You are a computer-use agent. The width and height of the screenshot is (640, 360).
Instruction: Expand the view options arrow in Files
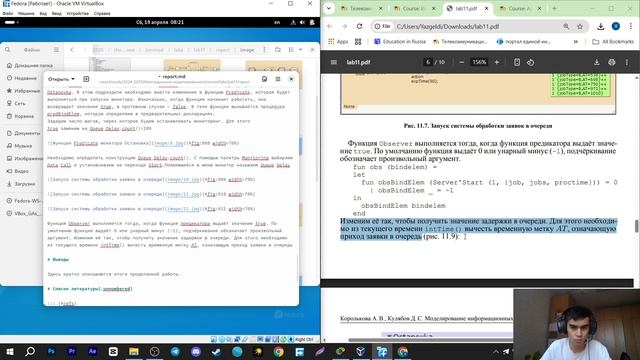(301, 50)
